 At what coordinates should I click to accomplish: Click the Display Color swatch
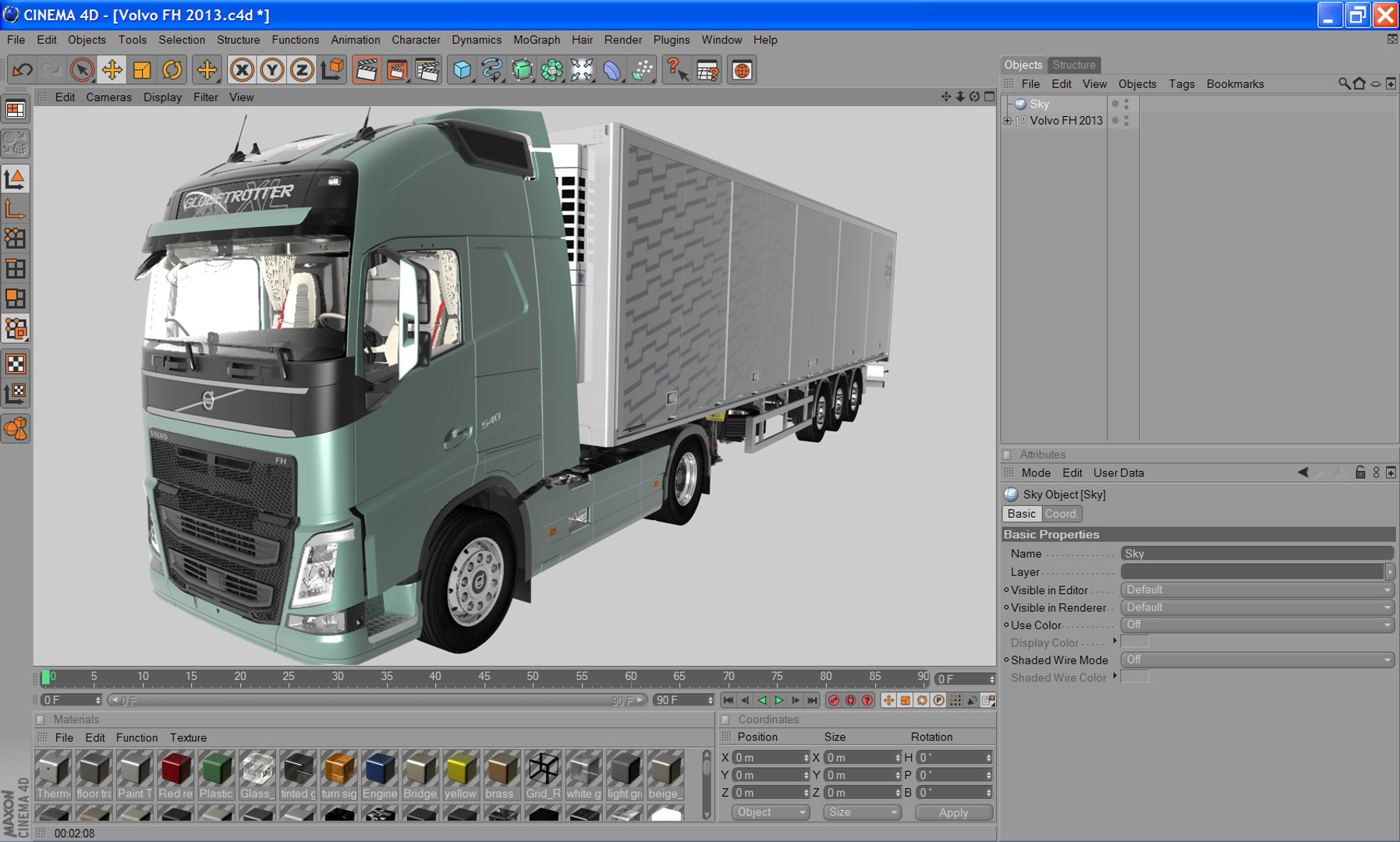point(1135,642)
